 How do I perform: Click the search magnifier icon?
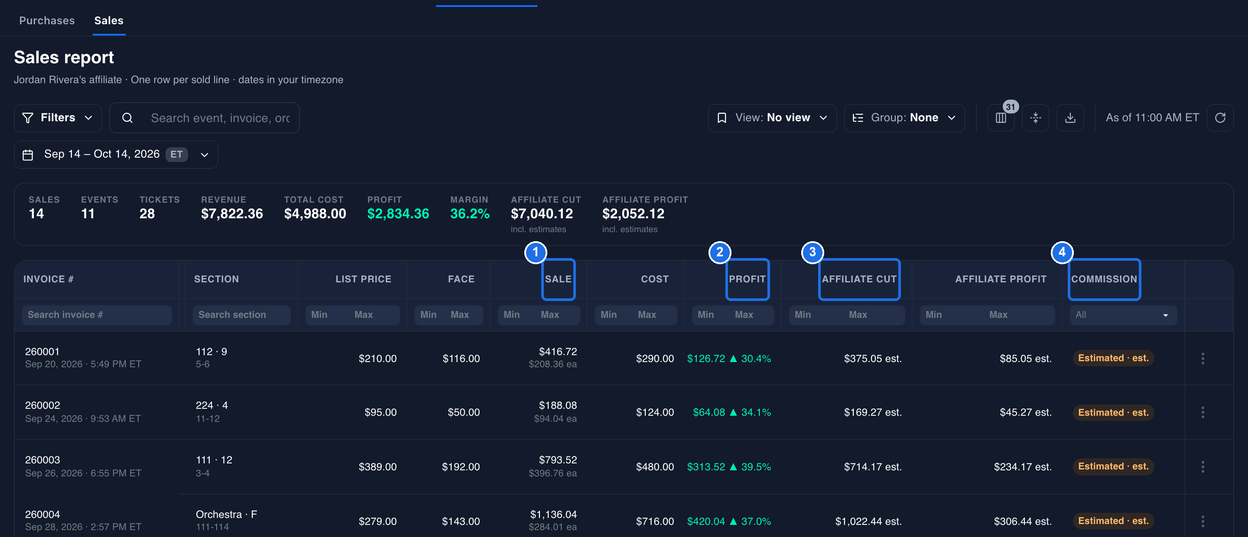tap(128, 118)
